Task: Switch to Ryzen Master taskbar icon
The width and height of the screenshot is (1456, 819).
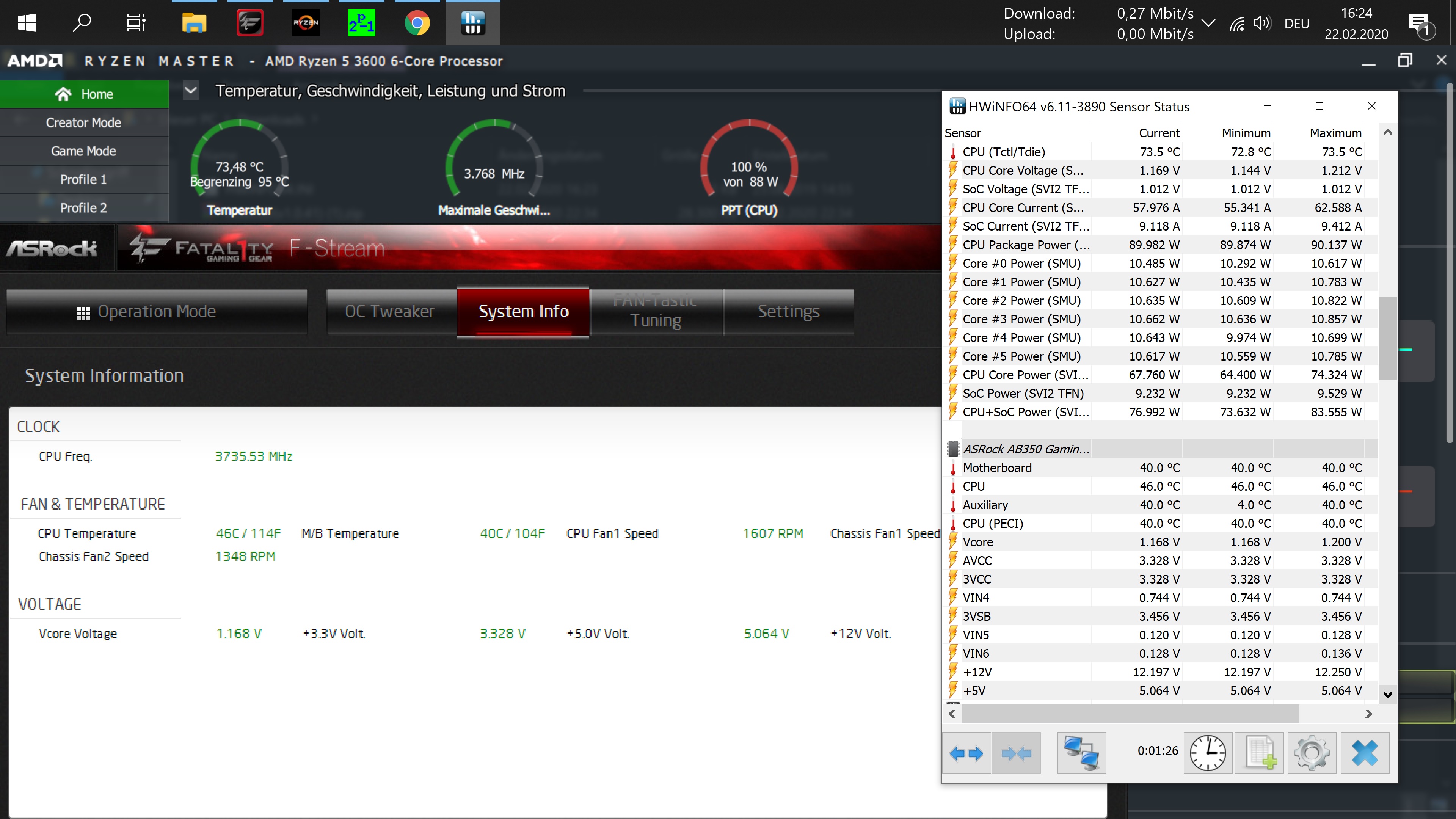Action: click(306, 23)
